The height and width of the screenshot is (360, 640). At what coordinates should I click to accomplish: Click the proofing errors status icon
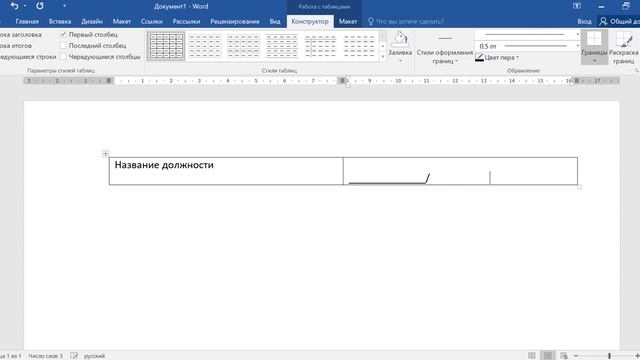(74, 356)
